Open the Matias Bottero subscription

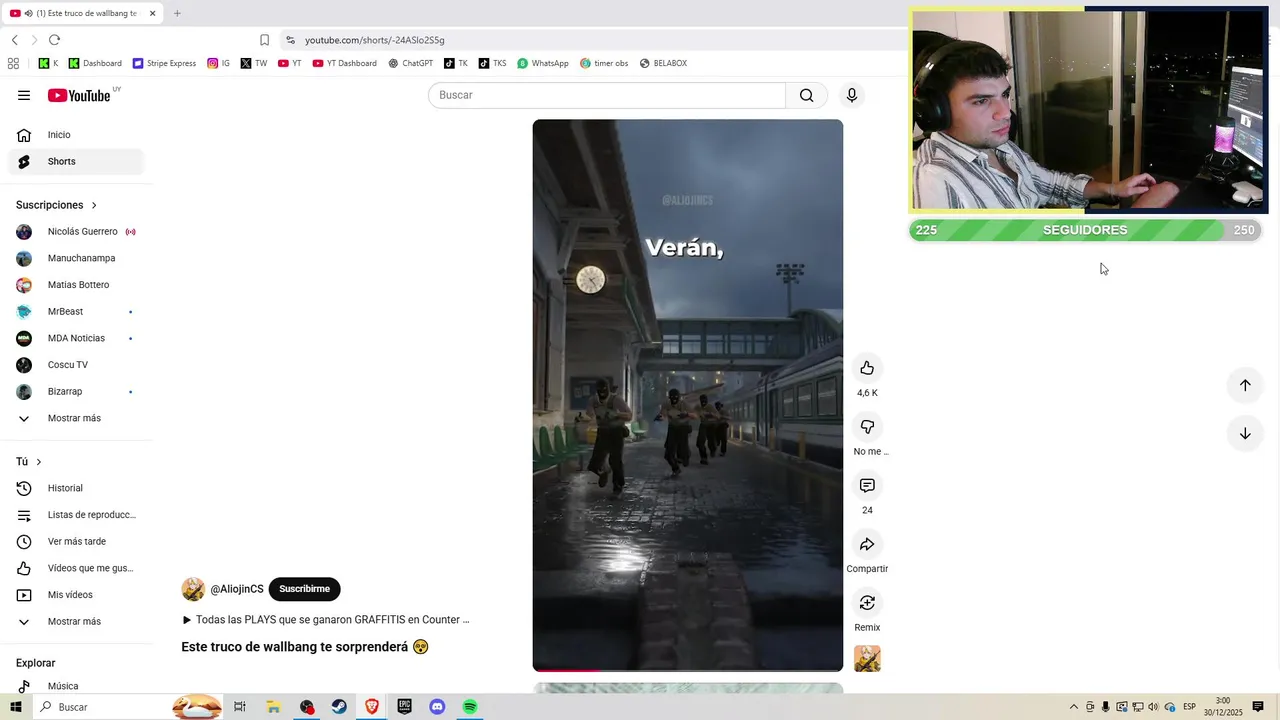click(x=76, y=285)
